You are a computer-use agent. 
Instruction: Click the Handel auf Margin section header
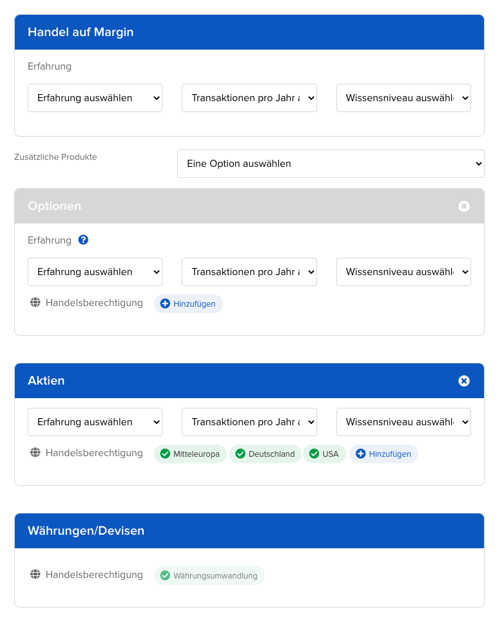(x=249, y=32)
